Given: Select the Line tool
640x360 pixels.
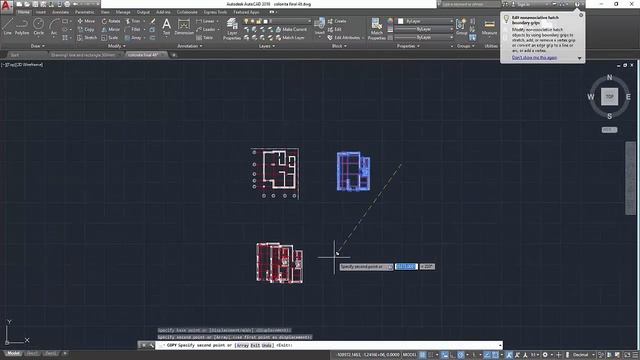Looking at the screenshot, I should pyautogui.click(x=7, y=27).
